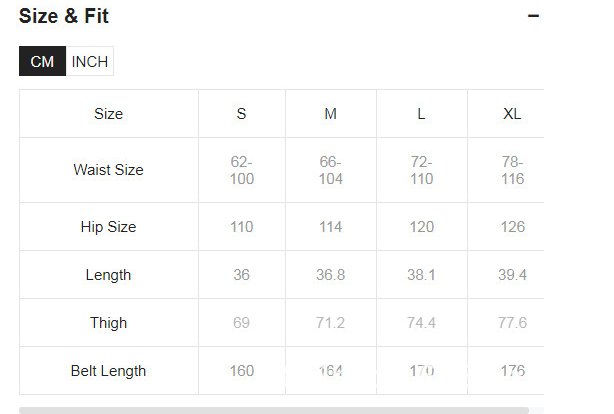614x414 pixels.
Task: Select the XL size column header
Action: click(x=512, y=114)
